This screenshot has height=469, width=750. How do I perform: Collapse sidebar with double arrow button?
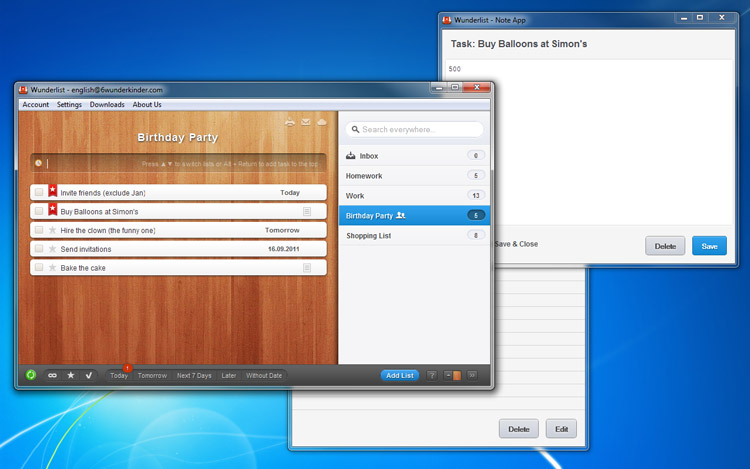472,375
